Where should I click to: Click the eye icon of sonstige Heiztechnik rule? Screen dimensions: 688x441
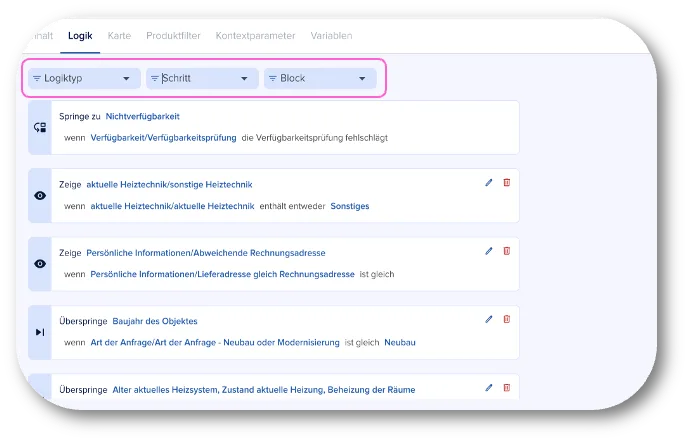40,196
